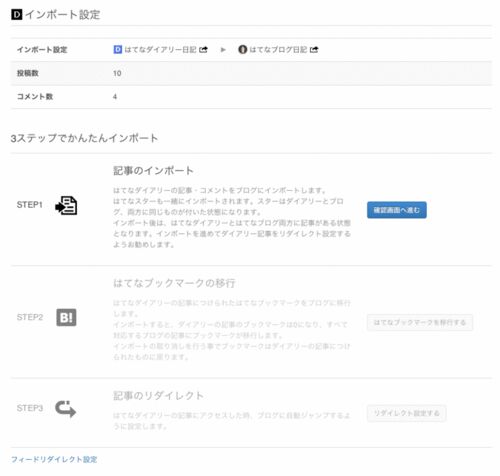Click the black D icon beside インポート設定 heading
500x476 pixels.
point(16,15)
